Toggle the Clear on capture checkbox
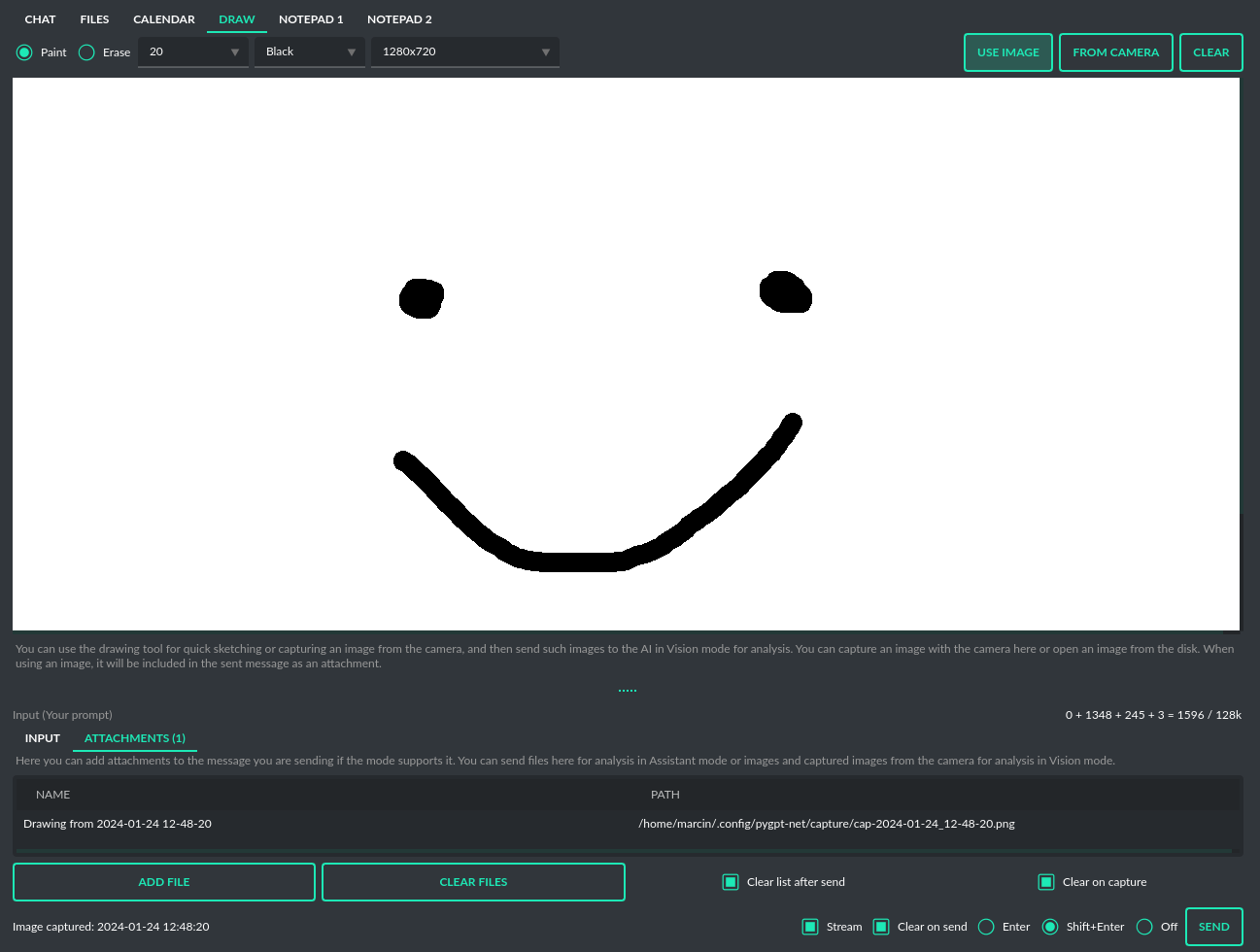Screen dimensions: 1260x952 (x=1046, y=882)
